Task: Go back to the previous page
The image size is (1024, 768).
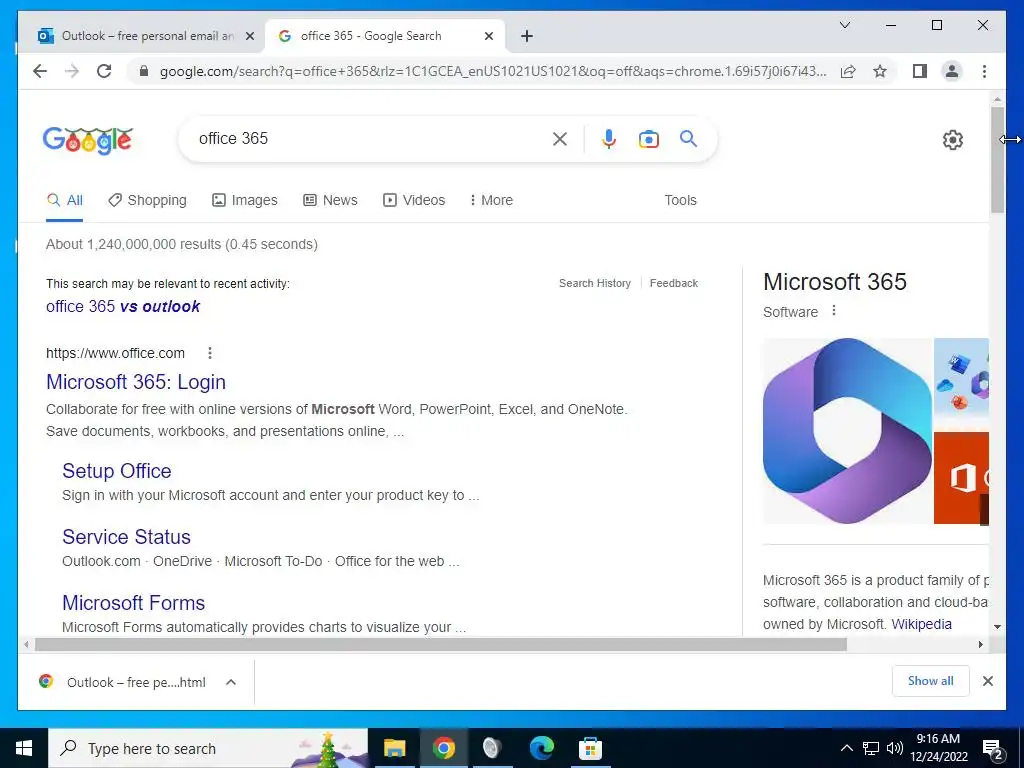Action: pyautogui.click(x=40, y=71)
